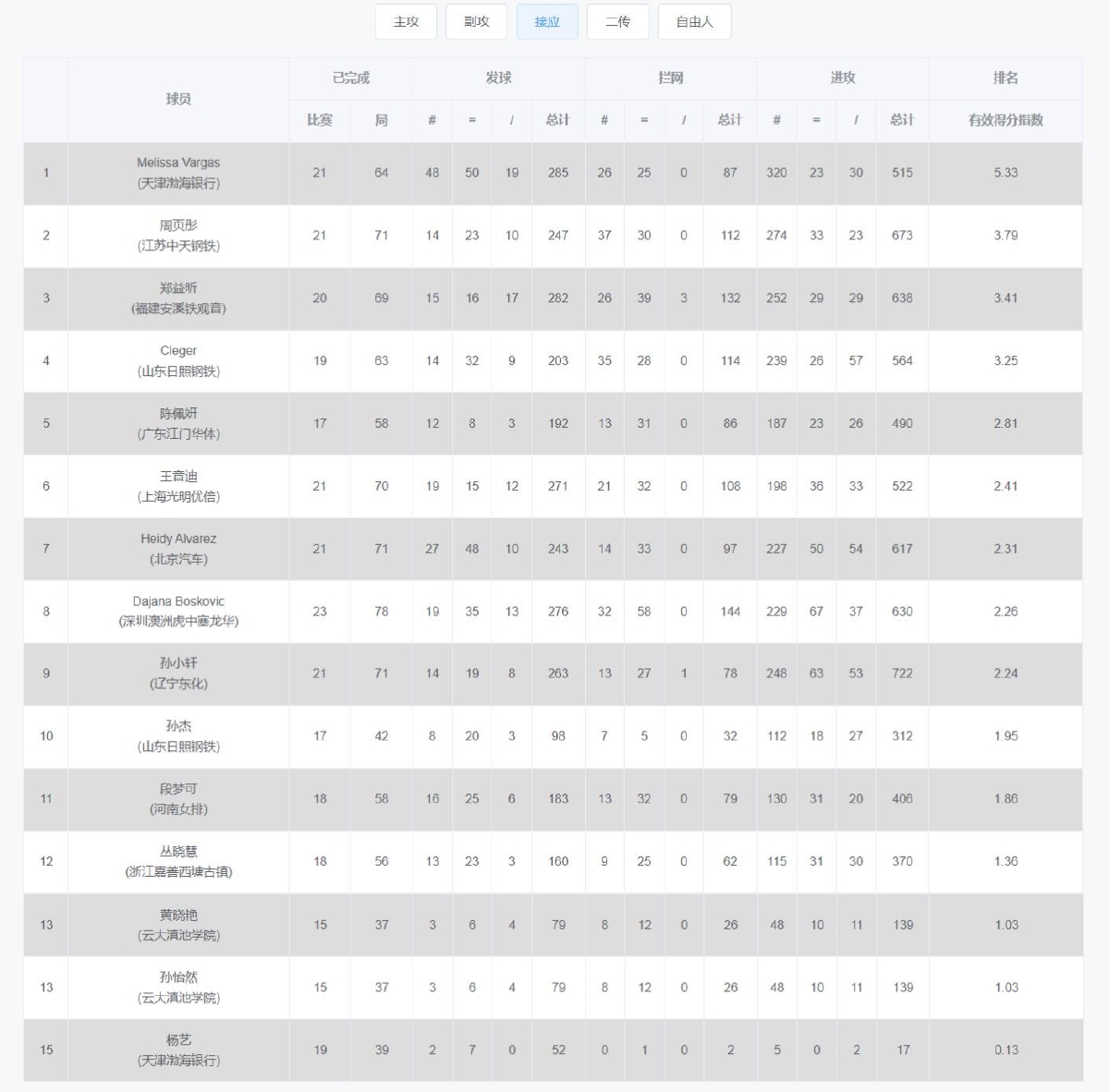Click the 有效得分指数 column header
The width and height of the screenshot is (1109, 1092).
click(1005, 120)
